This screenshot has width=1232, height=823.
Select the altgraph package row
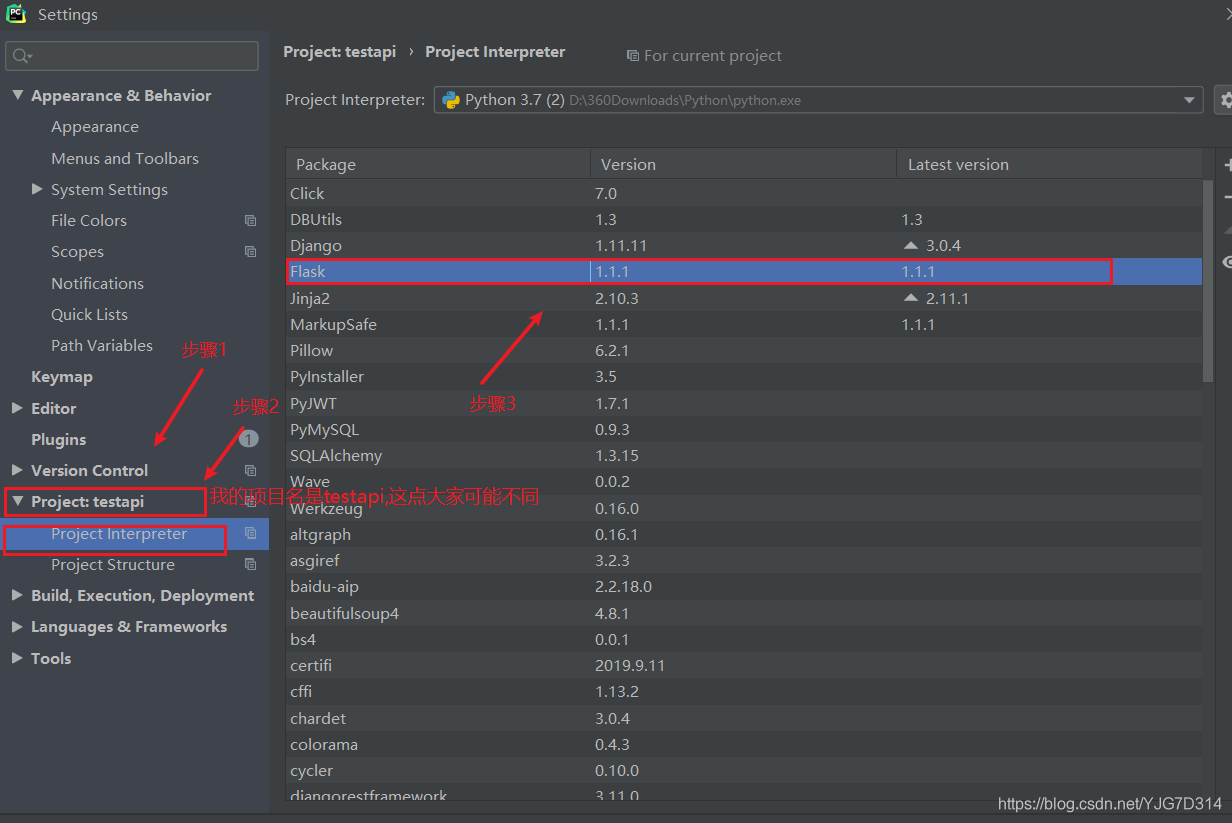click(744, 534)
